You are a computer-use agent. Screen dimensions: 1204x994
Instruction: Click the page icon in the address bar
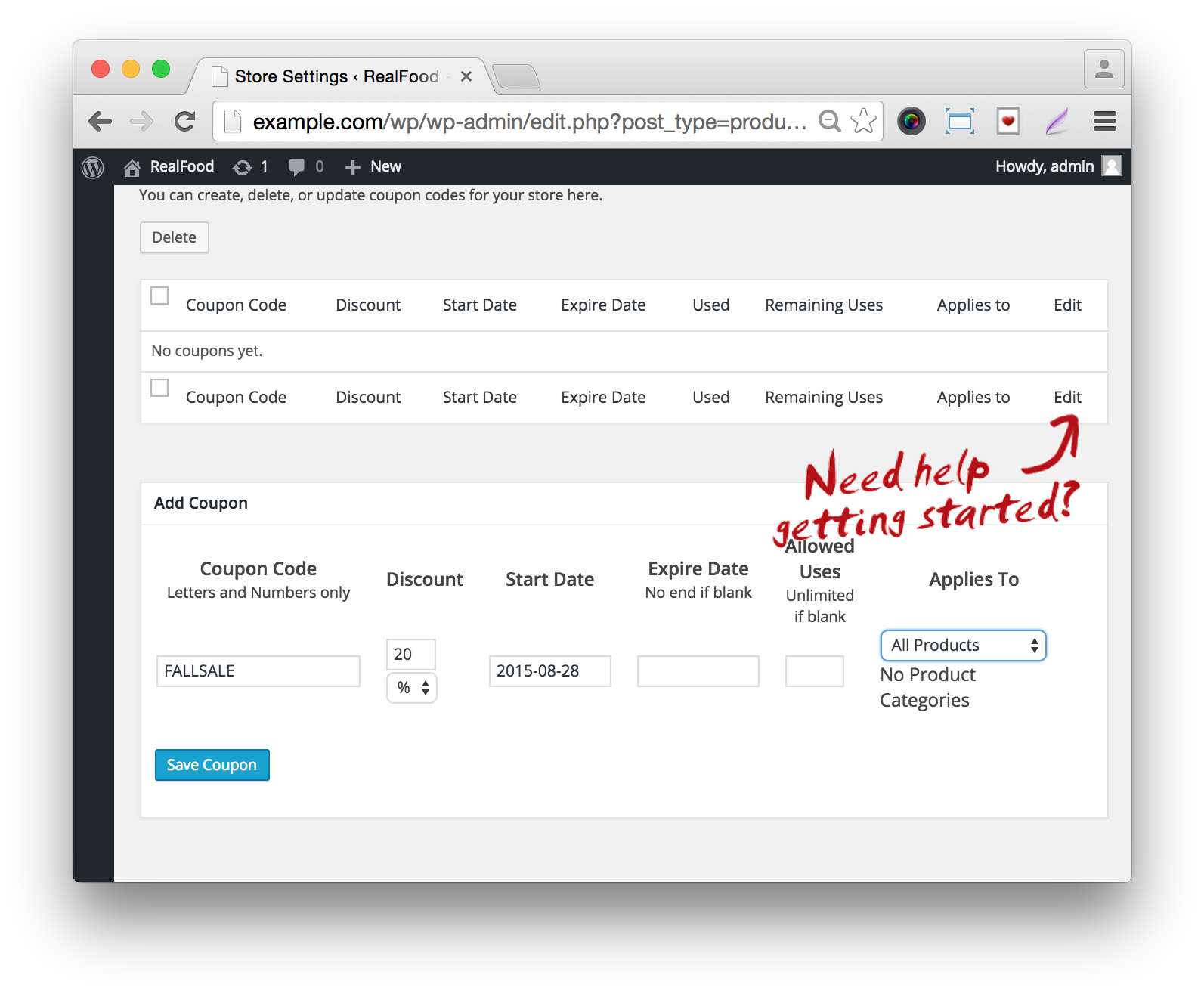point(233,121)
